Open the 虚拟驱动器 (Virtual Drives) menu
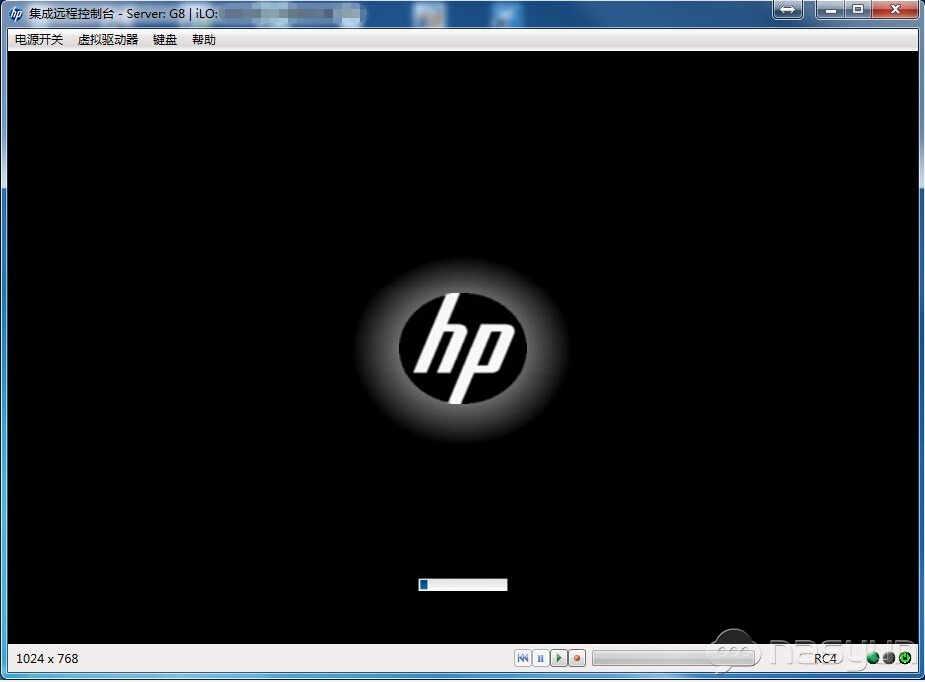 [x=108, y=40]
